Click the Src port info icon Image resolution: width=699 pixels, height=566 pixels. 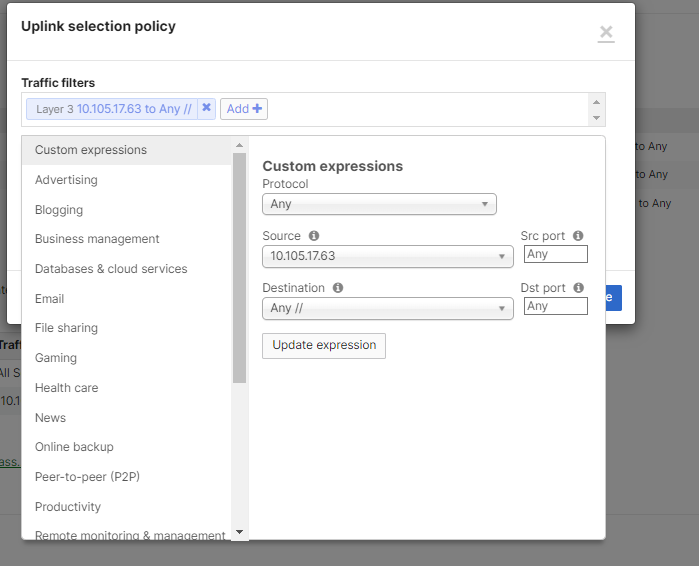point(579,236)
